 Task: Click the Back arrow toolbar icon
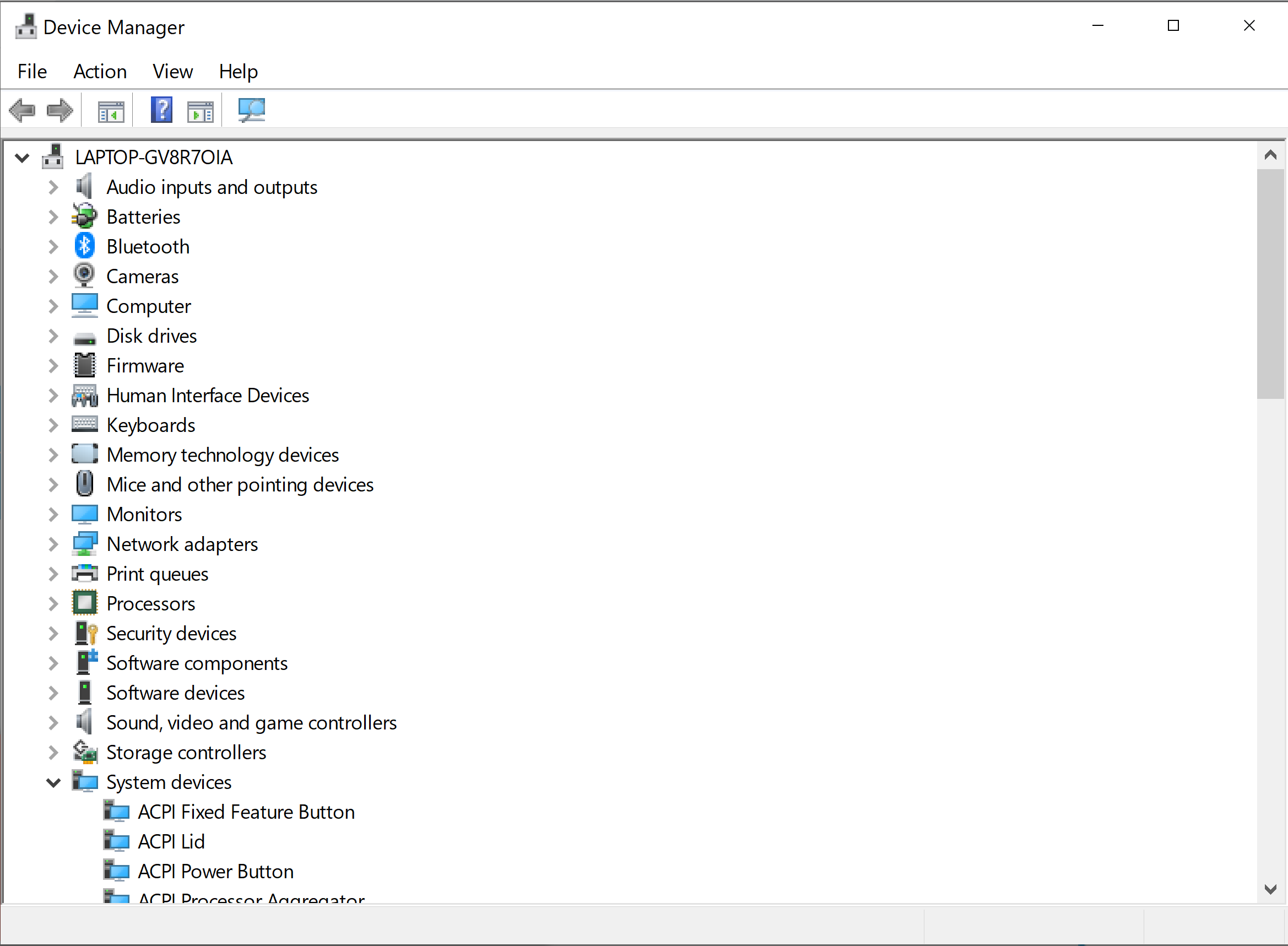click(23, 110)
